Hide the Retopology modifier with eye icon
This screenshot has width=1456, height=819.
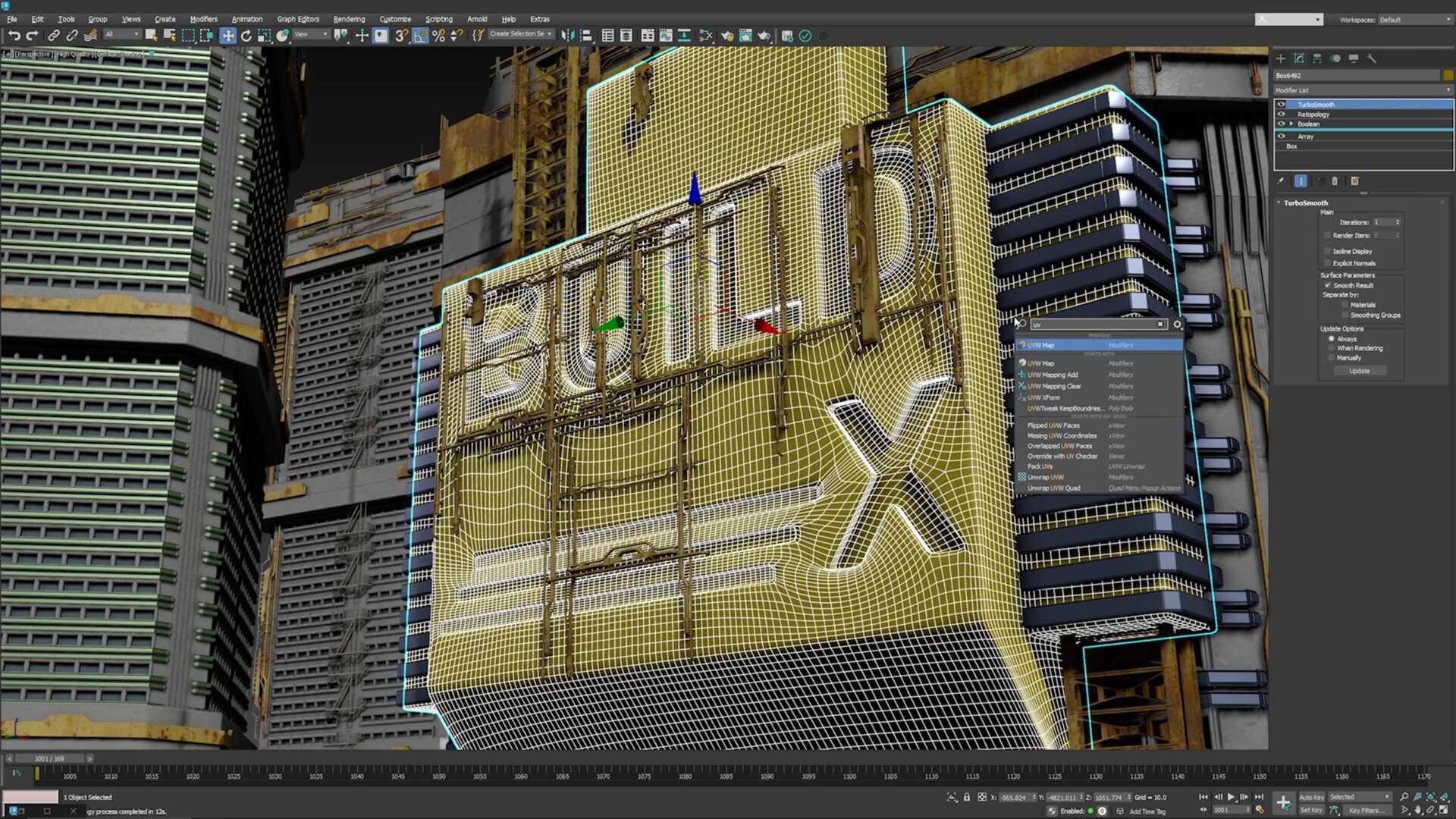[1282, 115]
